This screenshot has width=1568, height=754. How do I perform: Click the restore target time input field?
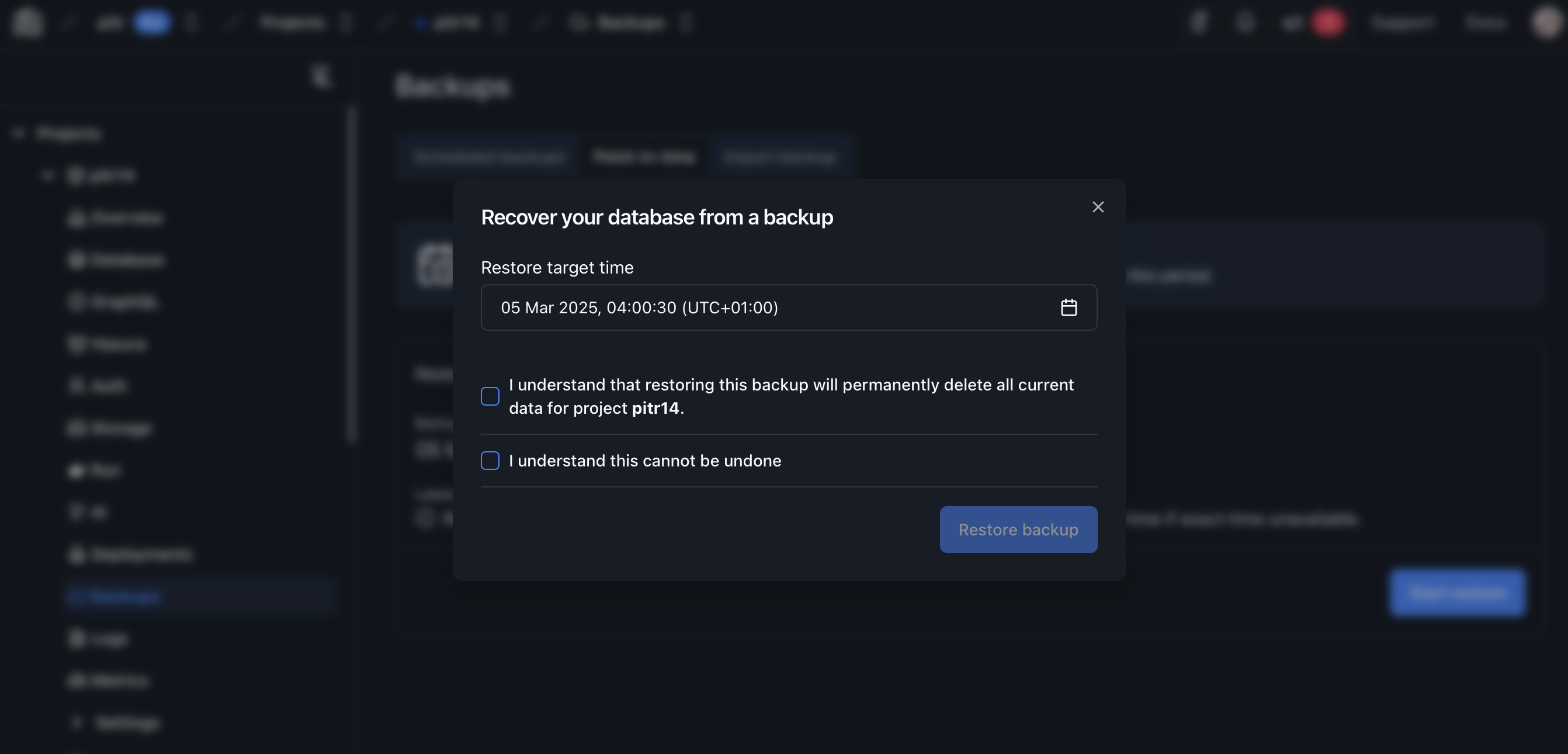coord(730,307)
